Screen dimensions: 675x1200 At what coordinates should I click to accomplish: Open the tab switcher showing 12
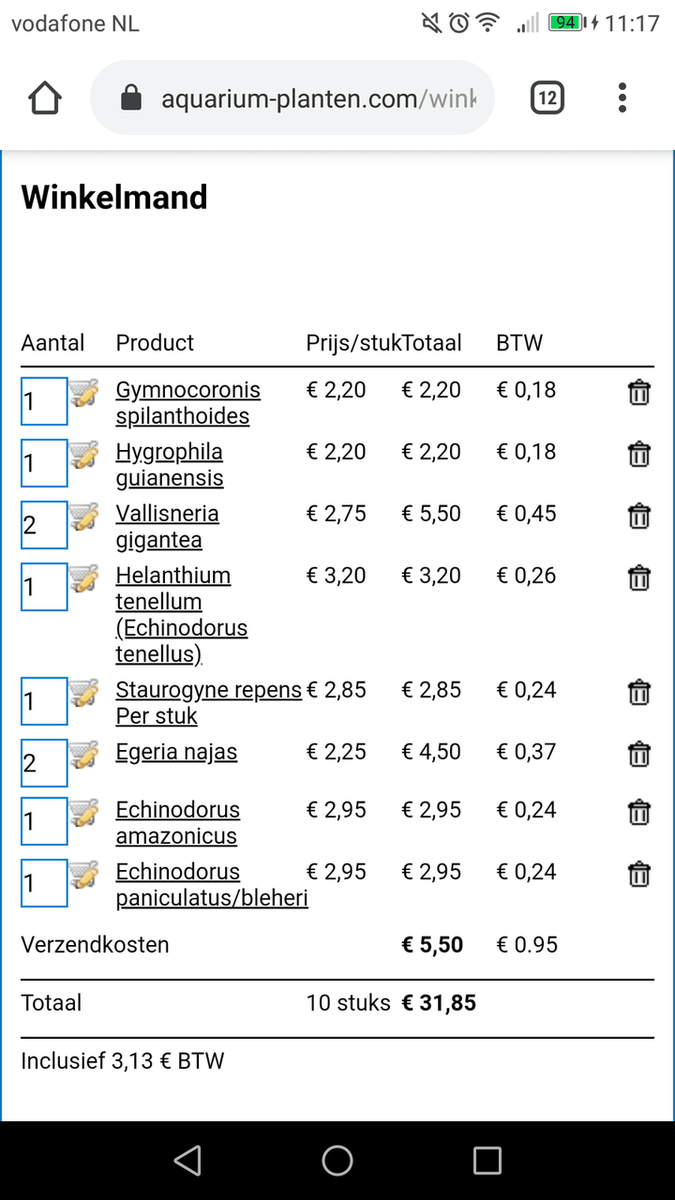click(x=547, y=98)
